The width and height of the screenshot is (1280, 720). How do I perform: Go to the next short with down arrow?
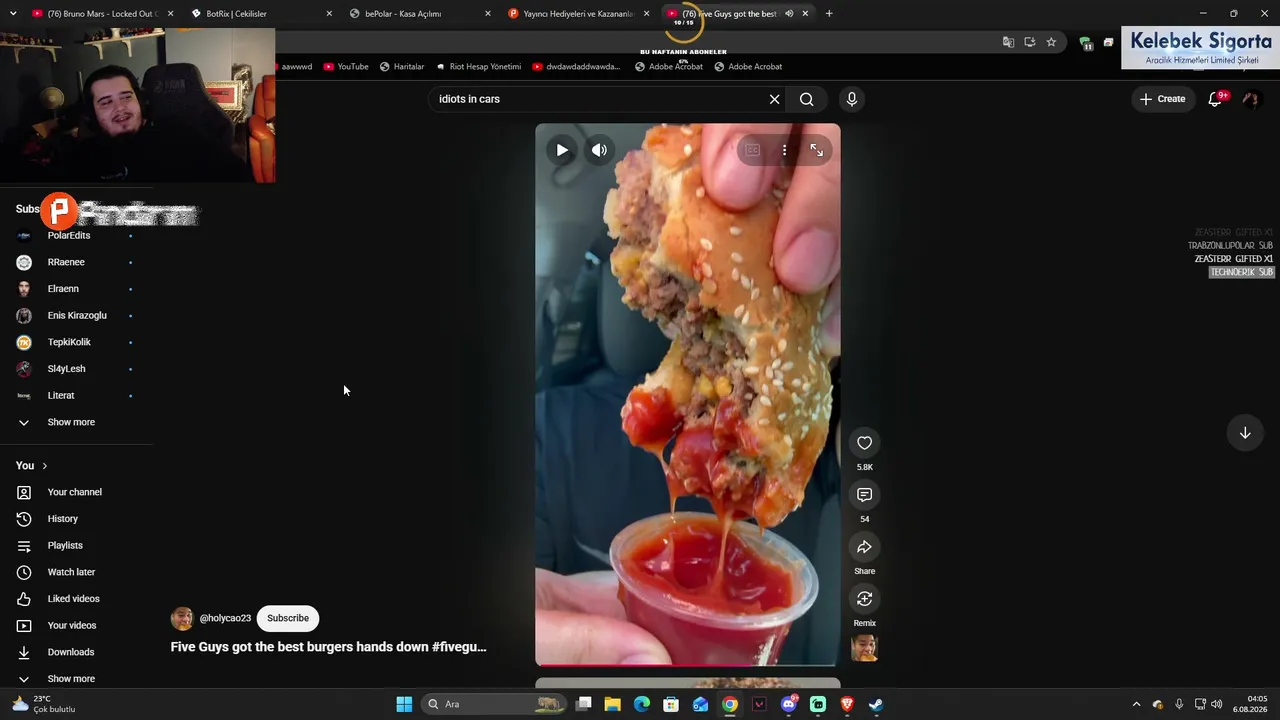(1245, 433)
